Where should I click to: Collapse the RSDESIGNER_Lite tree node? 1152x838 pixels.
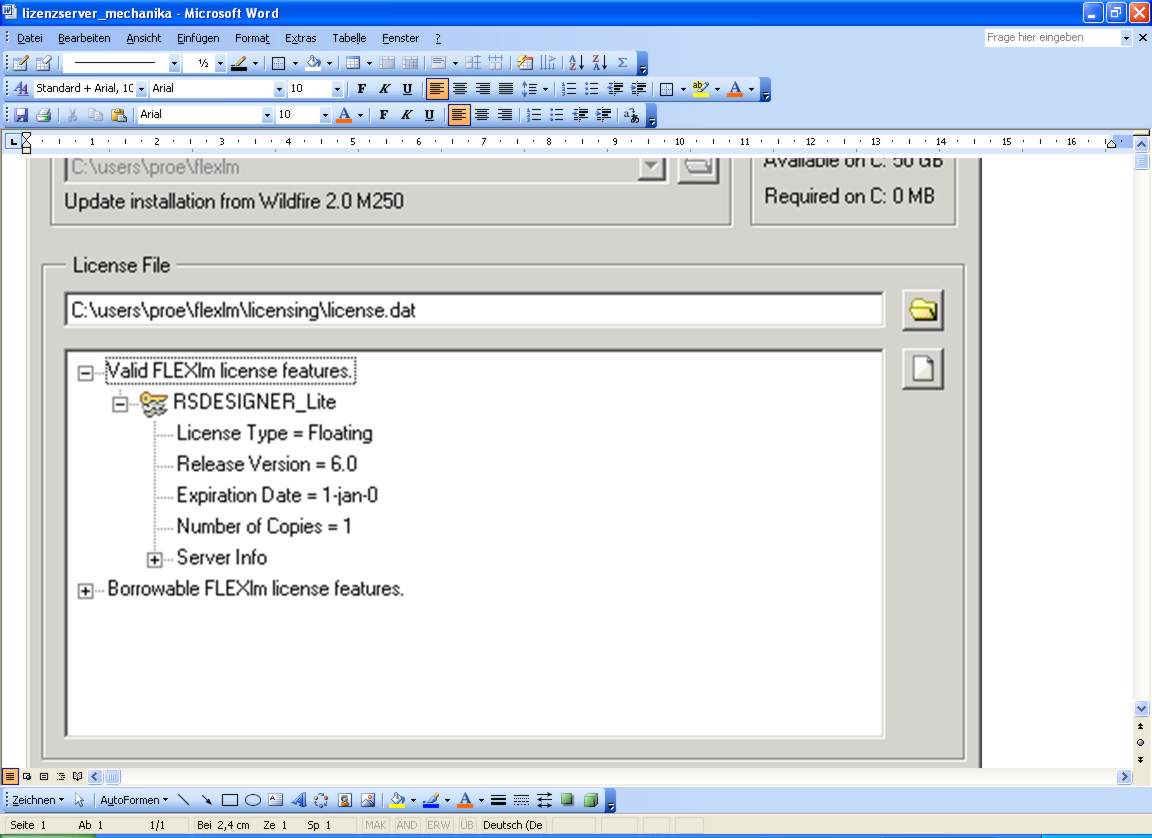[120, 404]
